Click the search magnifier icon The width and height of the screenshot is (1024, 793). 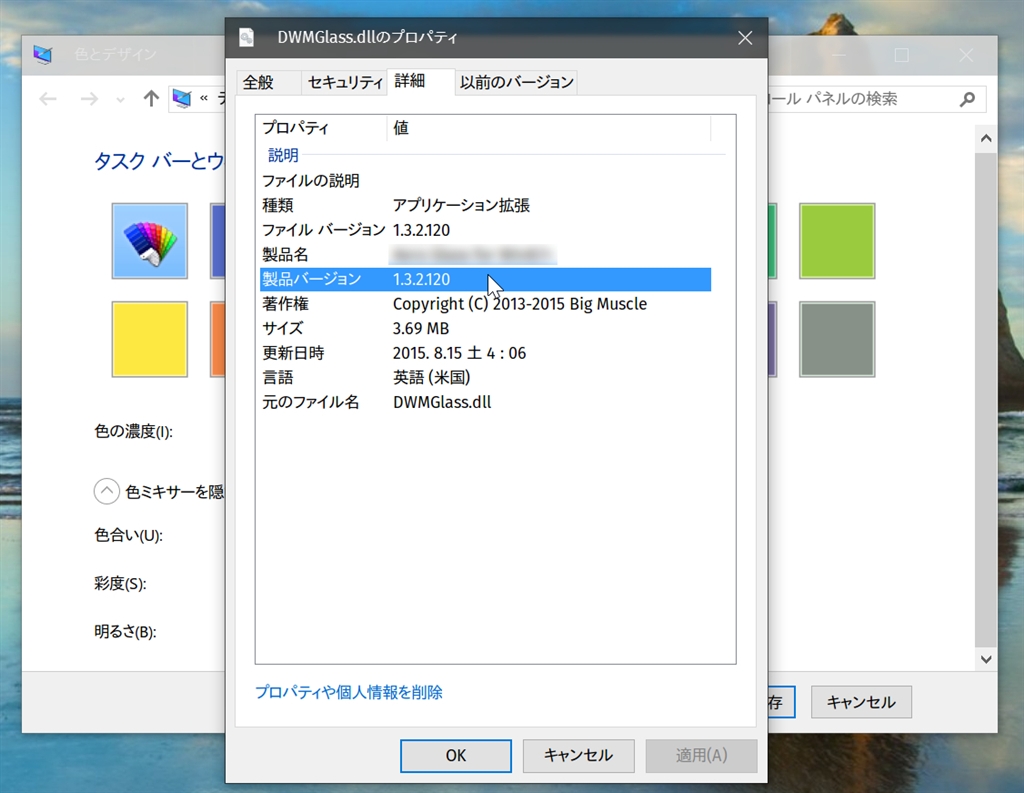(968, 99)
